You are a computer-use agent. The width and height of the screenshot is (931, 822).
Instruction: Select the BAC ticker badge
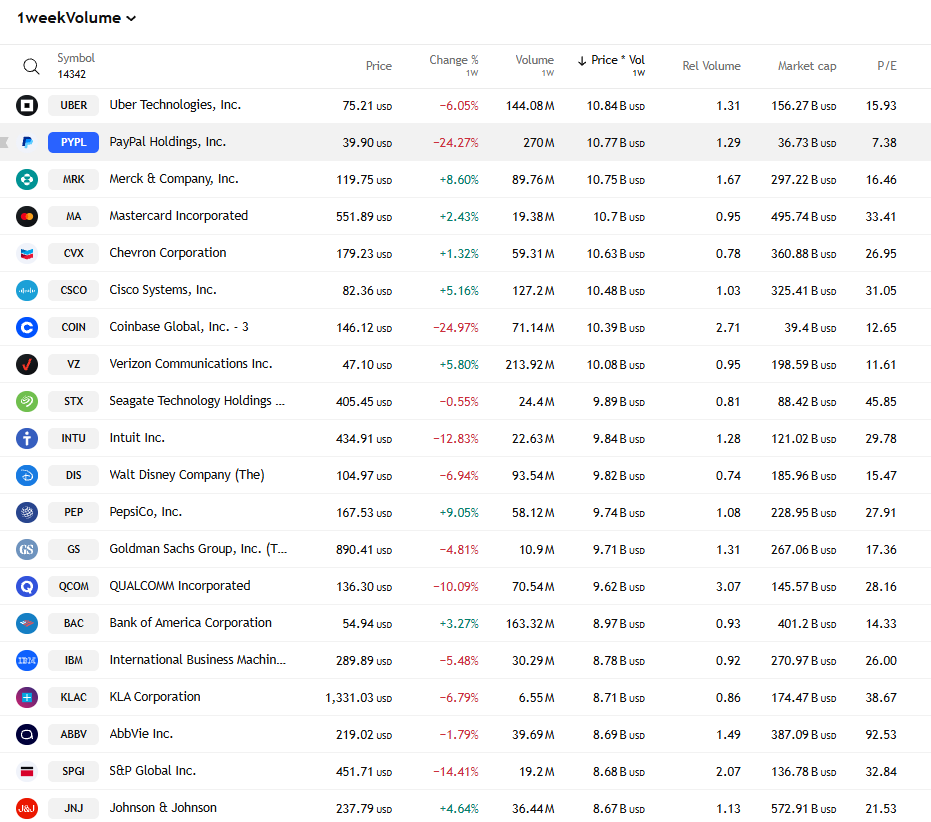pyautogui.click(x=74, y=623)
